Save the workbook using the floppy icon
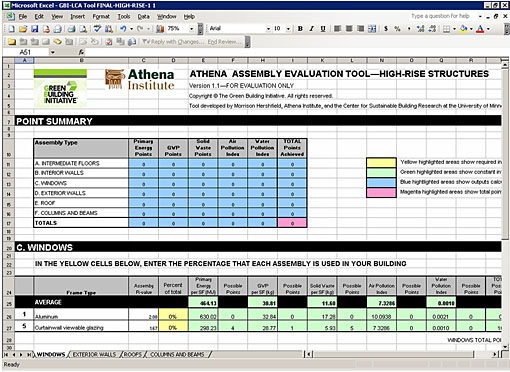The height and width of the screenshot is (372, 510). (x=34, y=29)
